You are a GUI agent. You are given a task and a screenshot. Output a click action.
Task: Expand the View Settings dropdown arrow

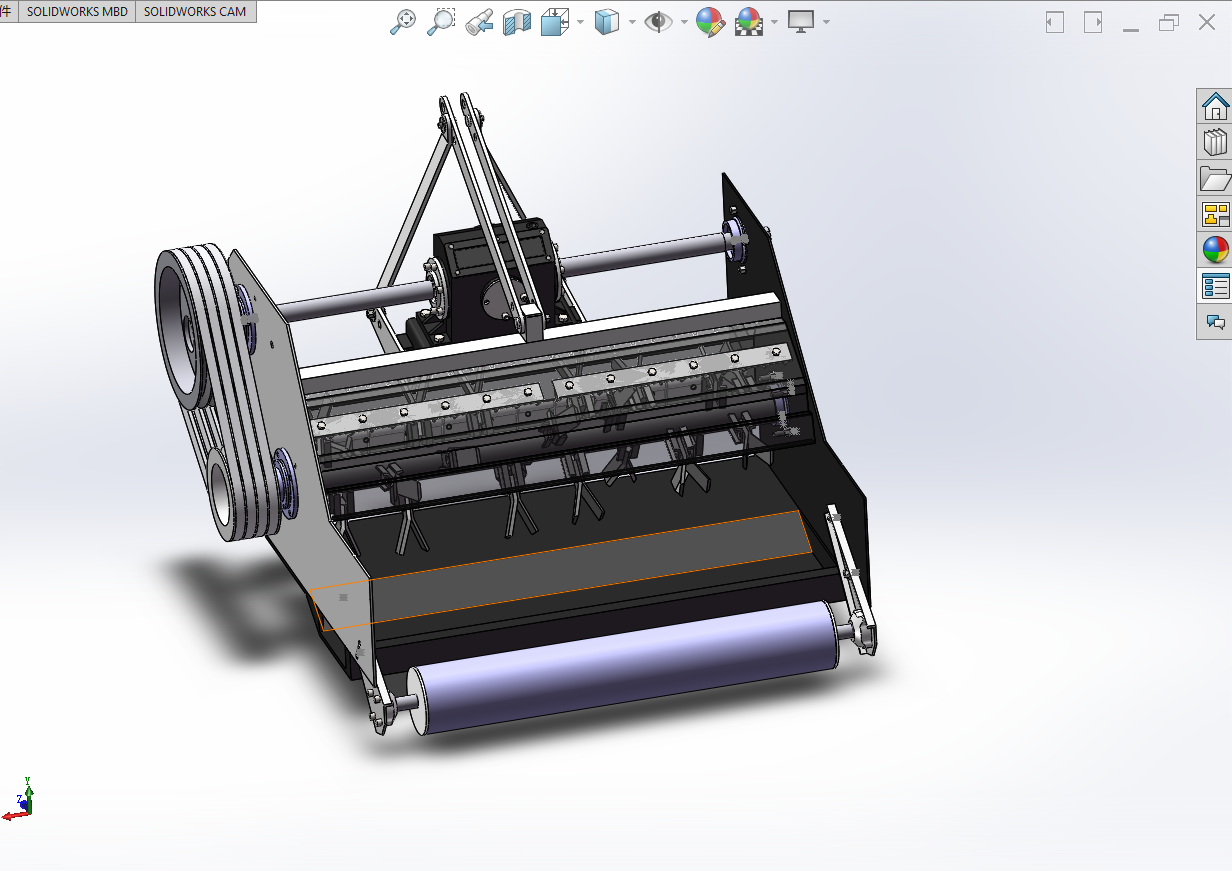point(826,22)
